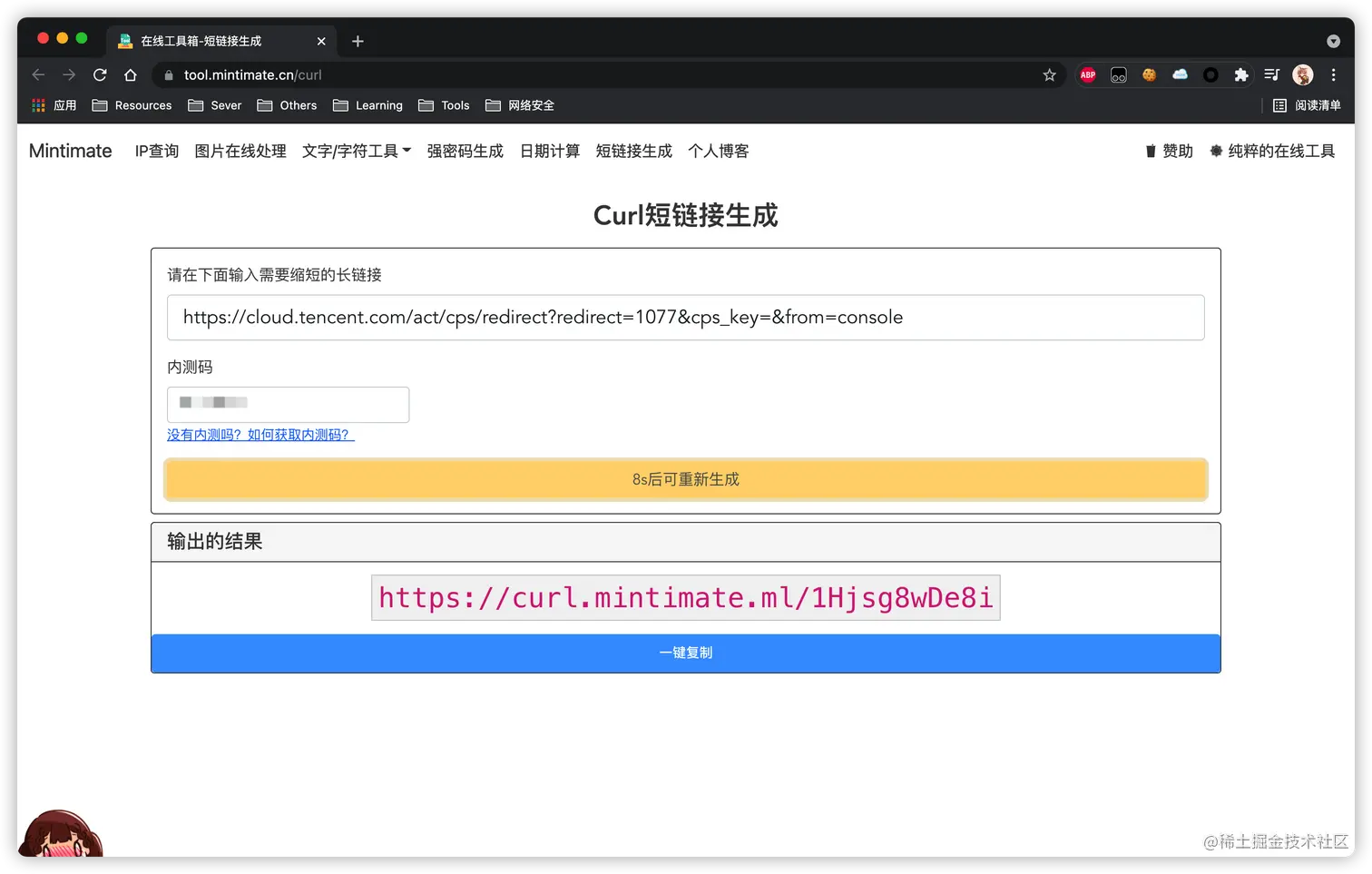
Task: Select the IP查询 nav item
Action: 156,151
